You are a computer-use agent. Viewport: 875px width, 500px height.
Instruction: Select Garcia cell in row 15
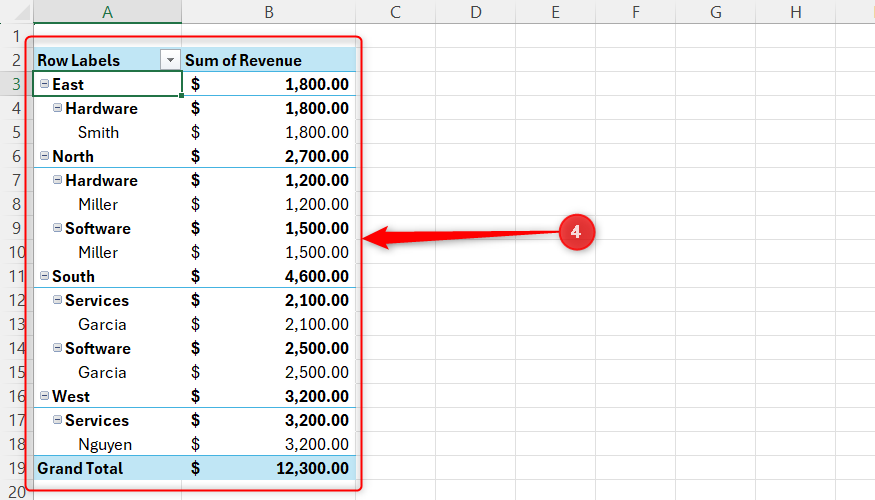point(107,372)
